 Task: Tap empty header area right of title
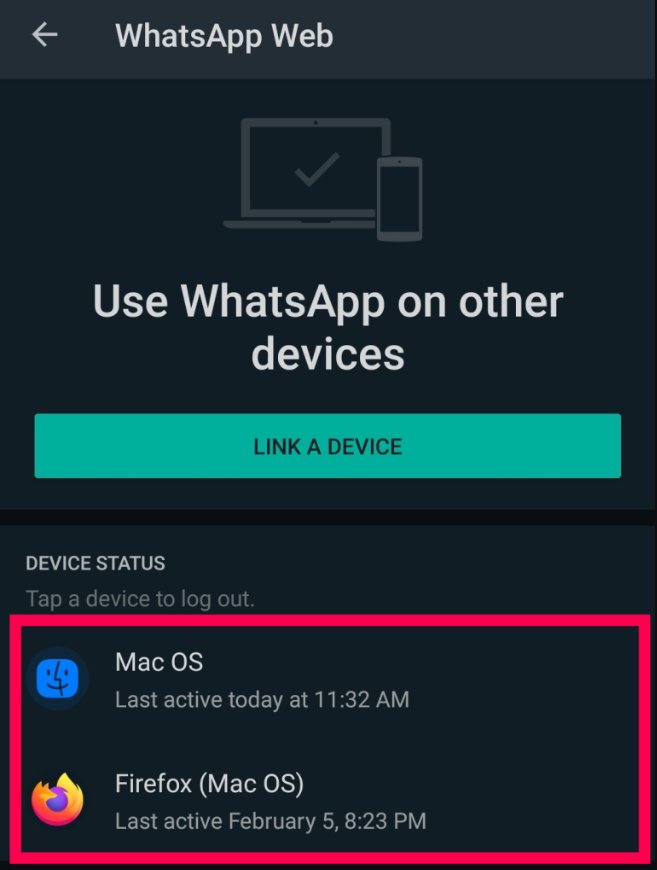[x=494, y=37]
